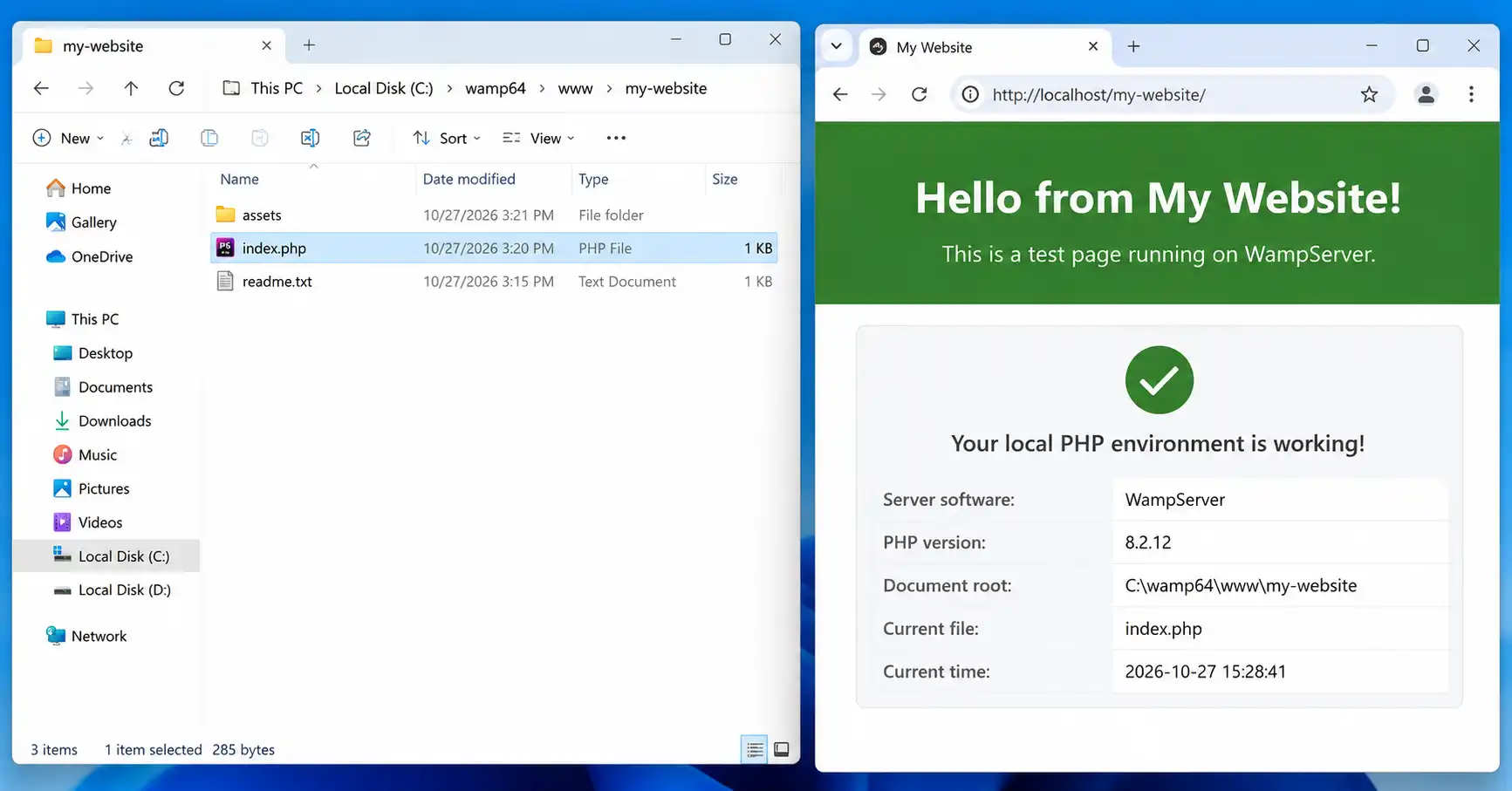Close the my-website Explorer tab
Viewport: 1512px width, 791px height.
[x=267, y=45]
